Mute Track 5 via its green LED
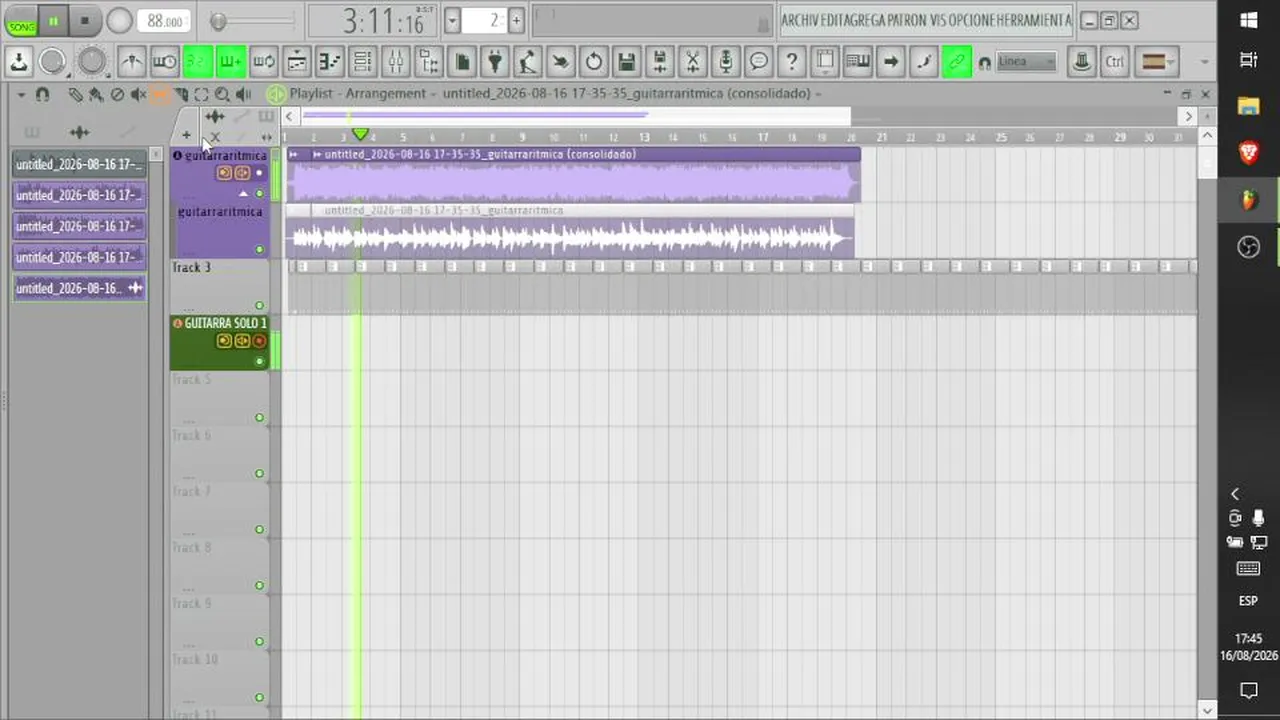Screen dimensions: 1280x720 [260, 418]
